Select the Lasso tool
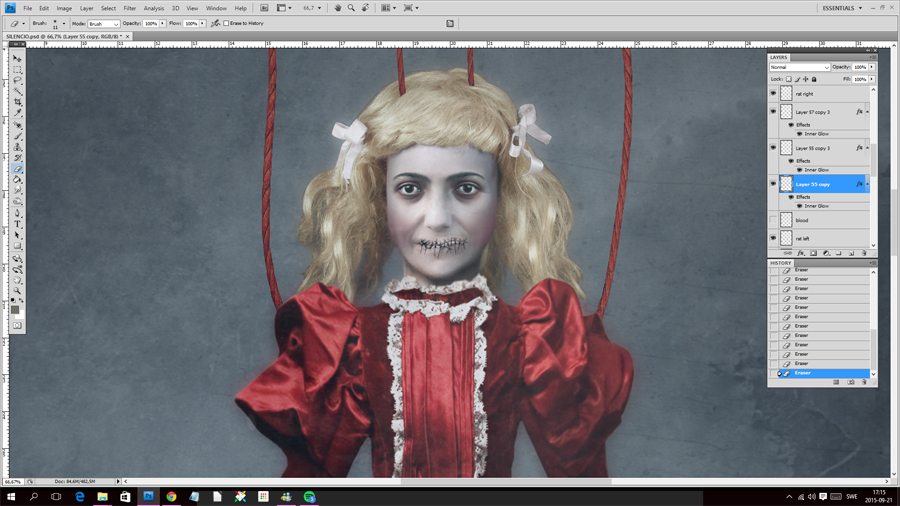This screenshot has width=900, height=506. (x=17, y=80)
